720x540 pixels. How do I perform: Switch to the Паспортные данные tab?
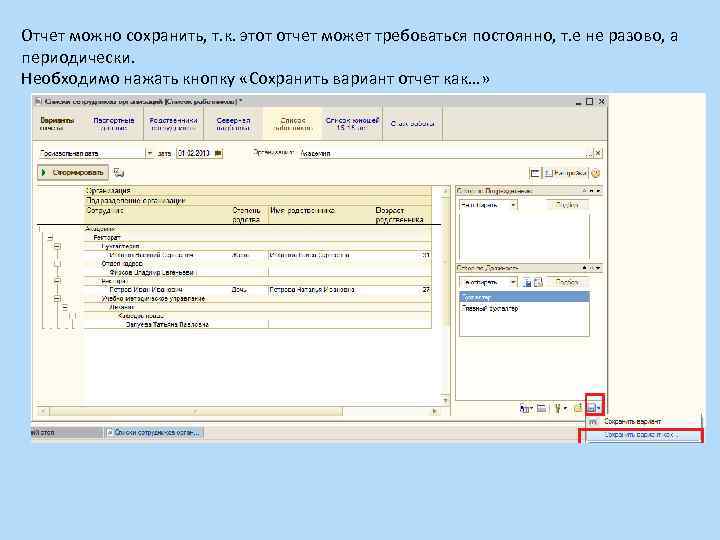pos(113,124)
